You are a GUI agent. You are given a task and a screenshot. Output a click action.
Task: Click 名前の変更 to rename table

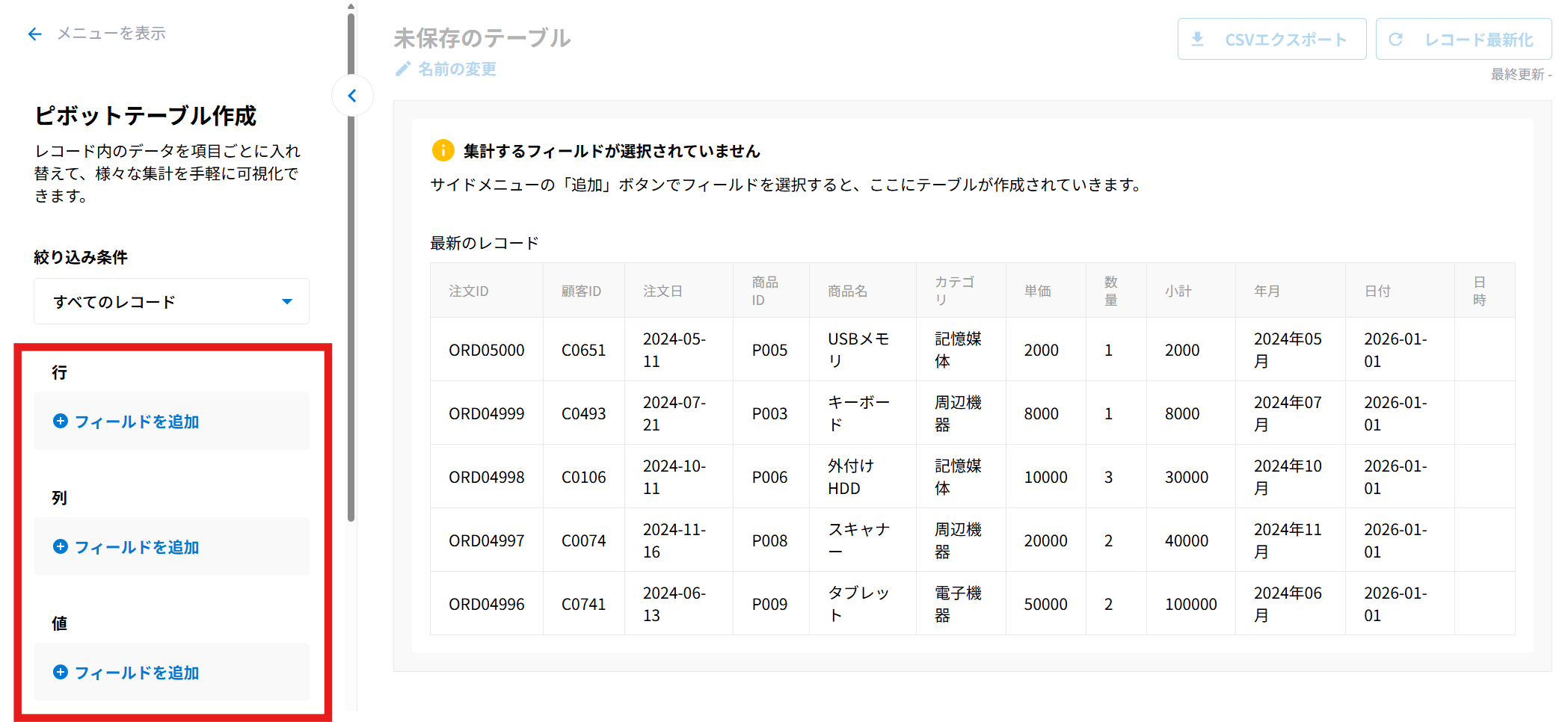click(x=457, y=70)
